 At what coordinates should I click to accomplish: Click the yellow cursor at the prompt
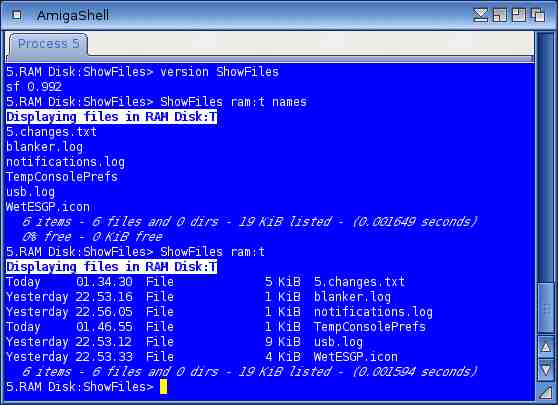coord(163,387)
